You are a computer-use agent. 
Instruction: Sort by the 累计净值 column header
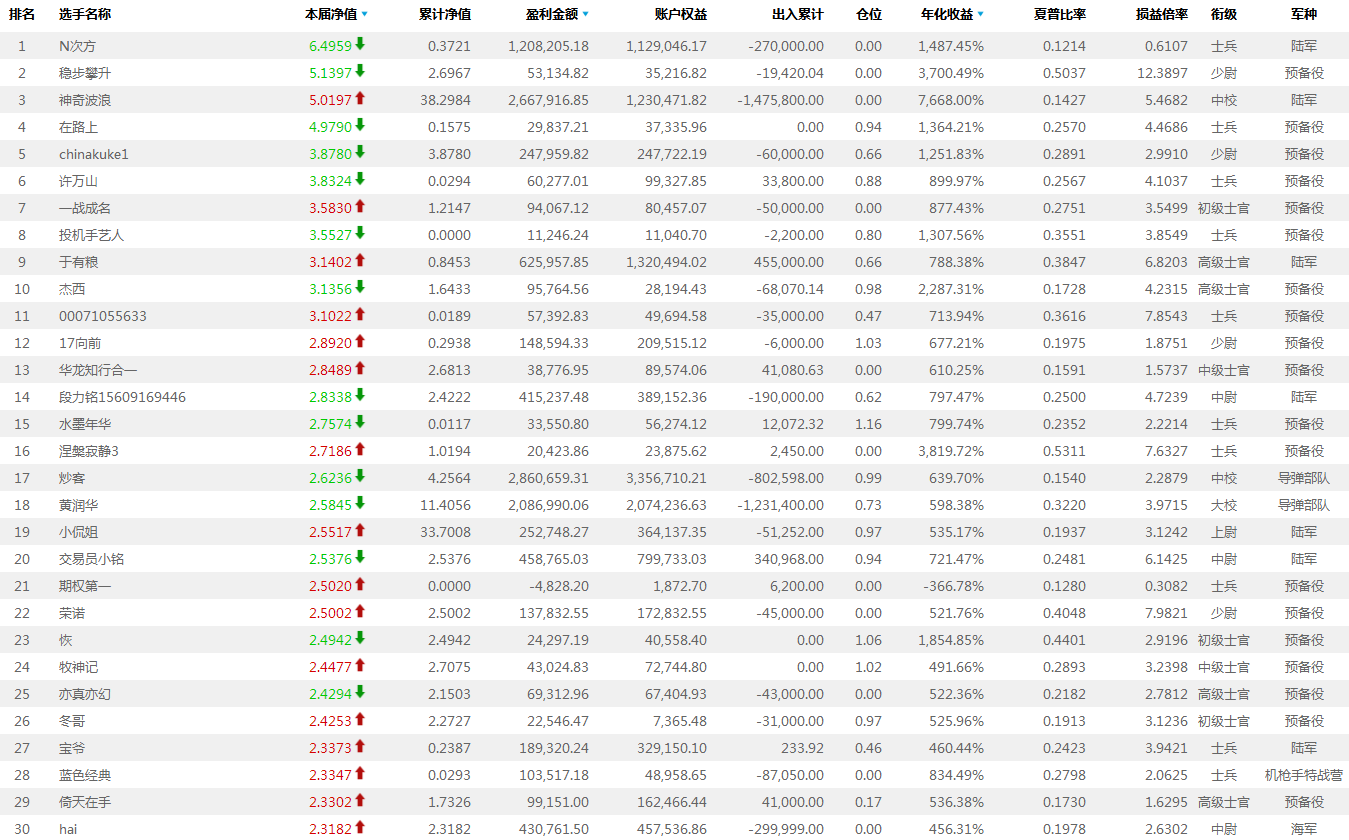(445, 15)
